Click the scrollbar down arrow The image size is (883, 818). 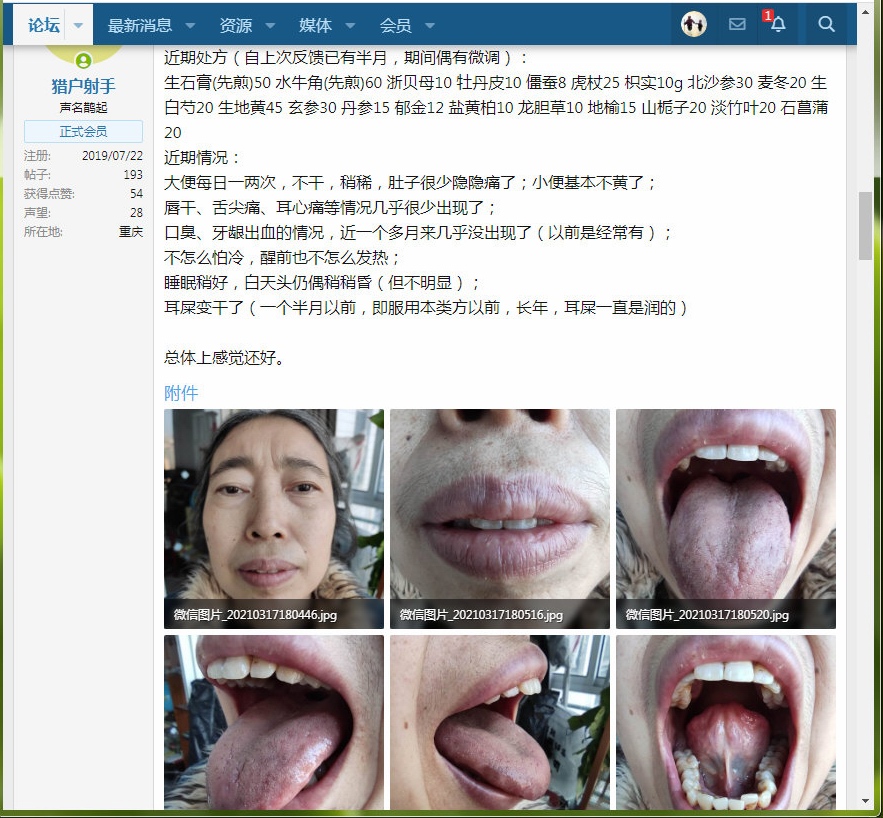click(865, 801)
